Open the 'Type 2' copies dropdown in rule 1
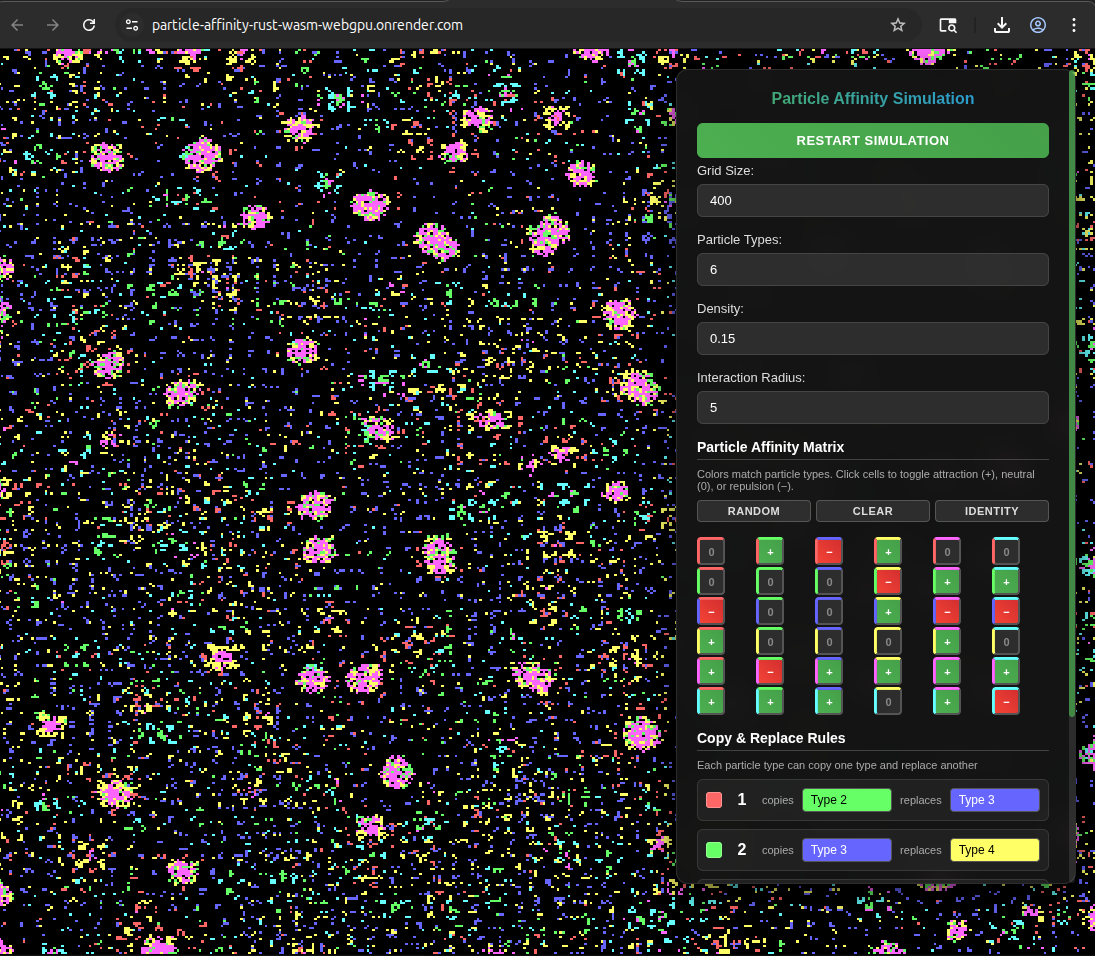1095x956 pixels. [846, 799]
